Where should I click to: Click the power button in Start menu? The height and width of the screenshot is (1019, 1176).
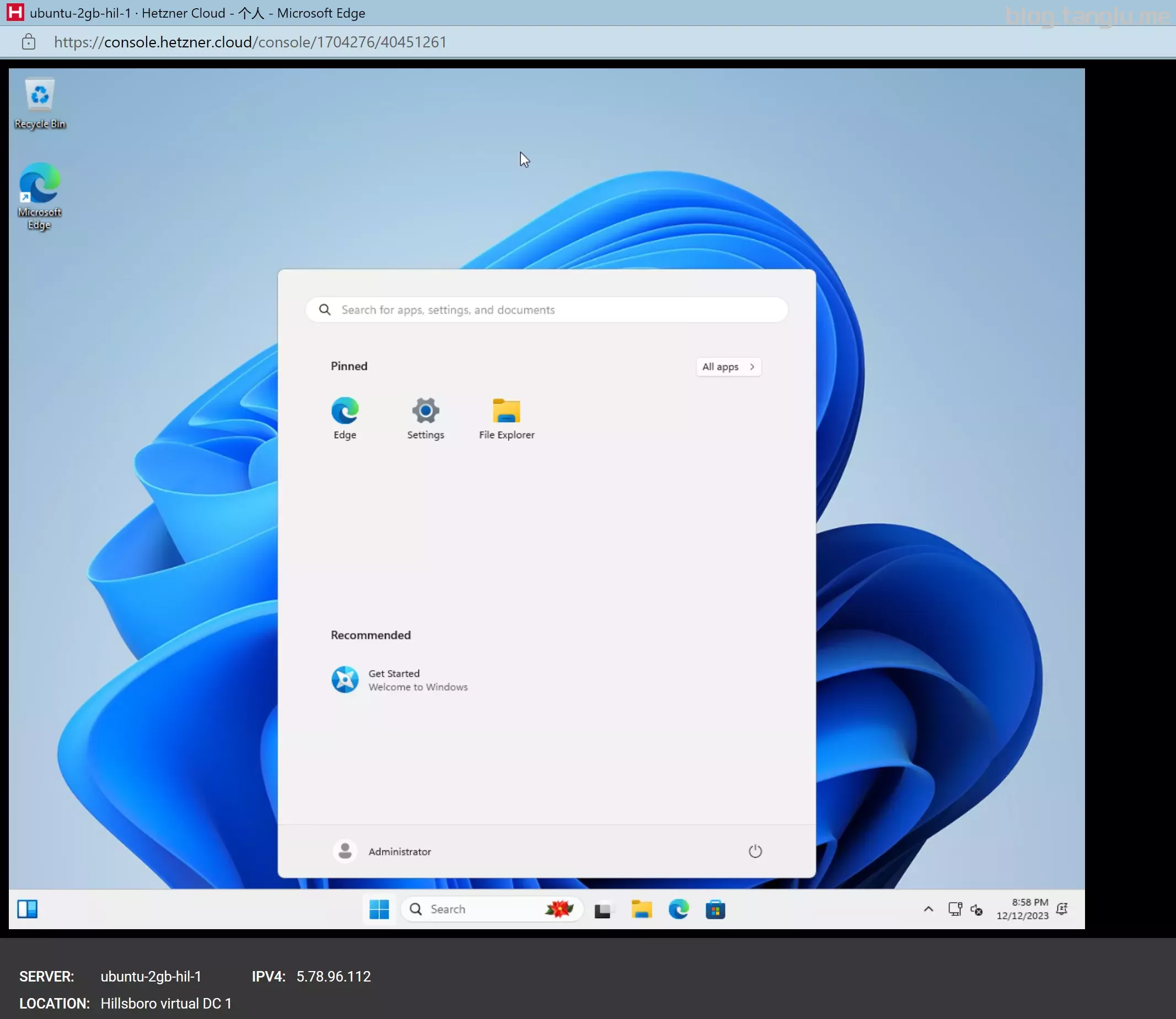755,851
